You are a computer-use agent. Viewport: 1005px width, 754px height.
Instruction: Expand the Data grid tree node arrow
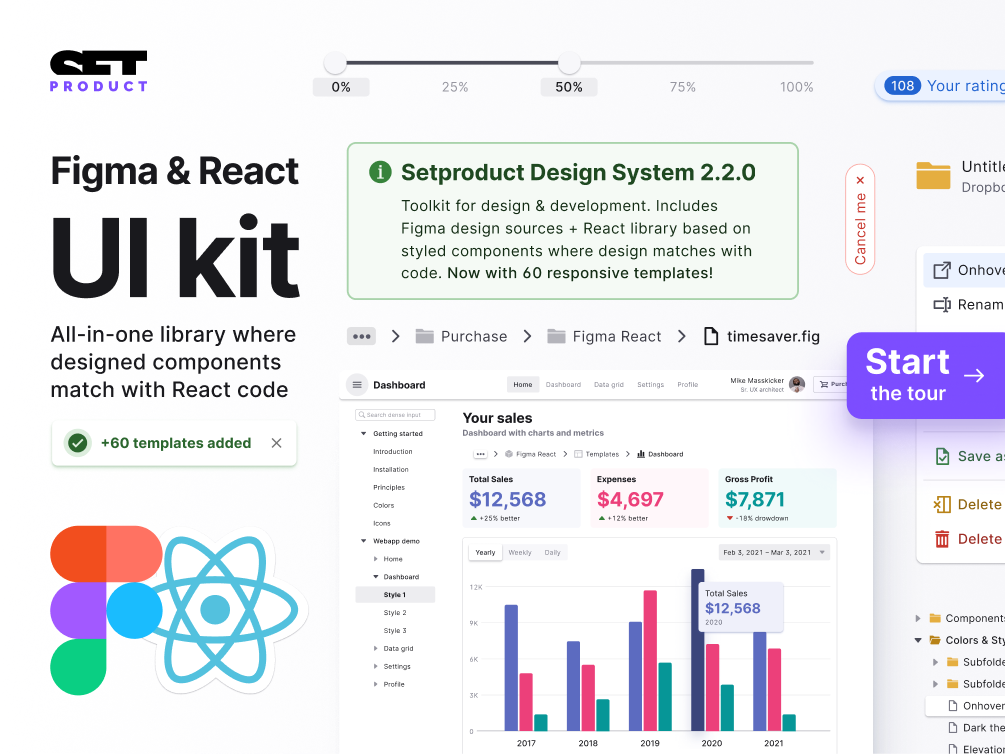pyautogui.click(x=376, y=649)
